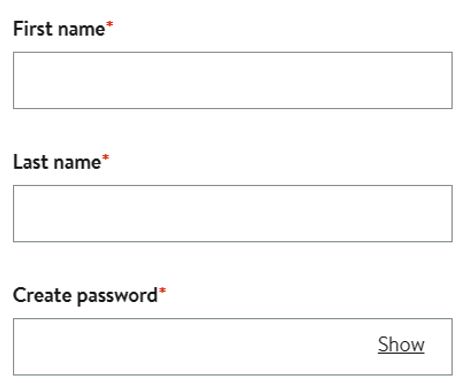Click the "Last name" label text
Viewport: 471px width, 383px height.
point(57,162)
